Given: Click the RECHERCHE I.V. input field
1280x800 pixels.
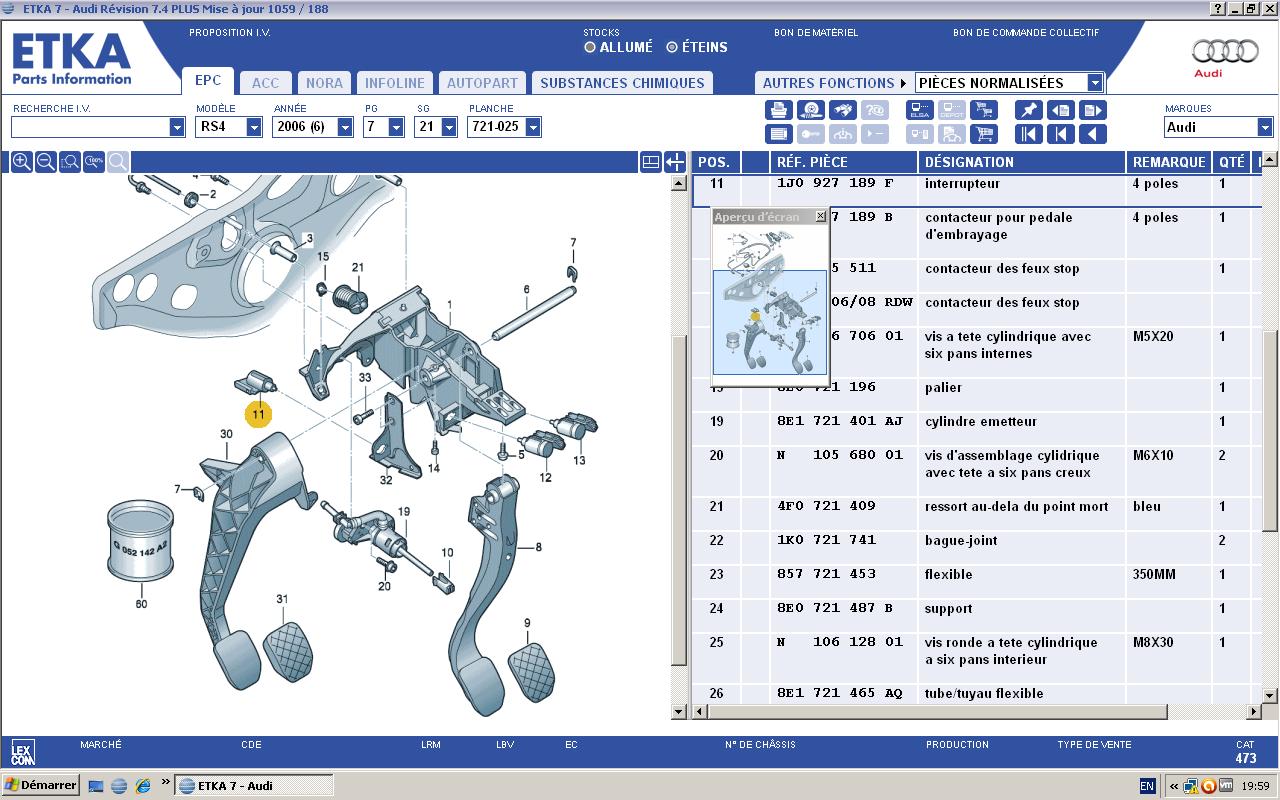Looking at the screenshot, I should (90, 127).
